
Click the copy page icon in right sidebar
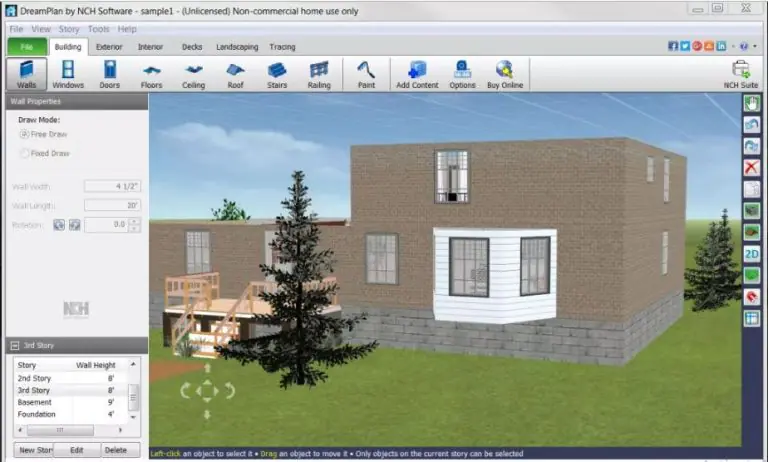click(x=751, y=189)
